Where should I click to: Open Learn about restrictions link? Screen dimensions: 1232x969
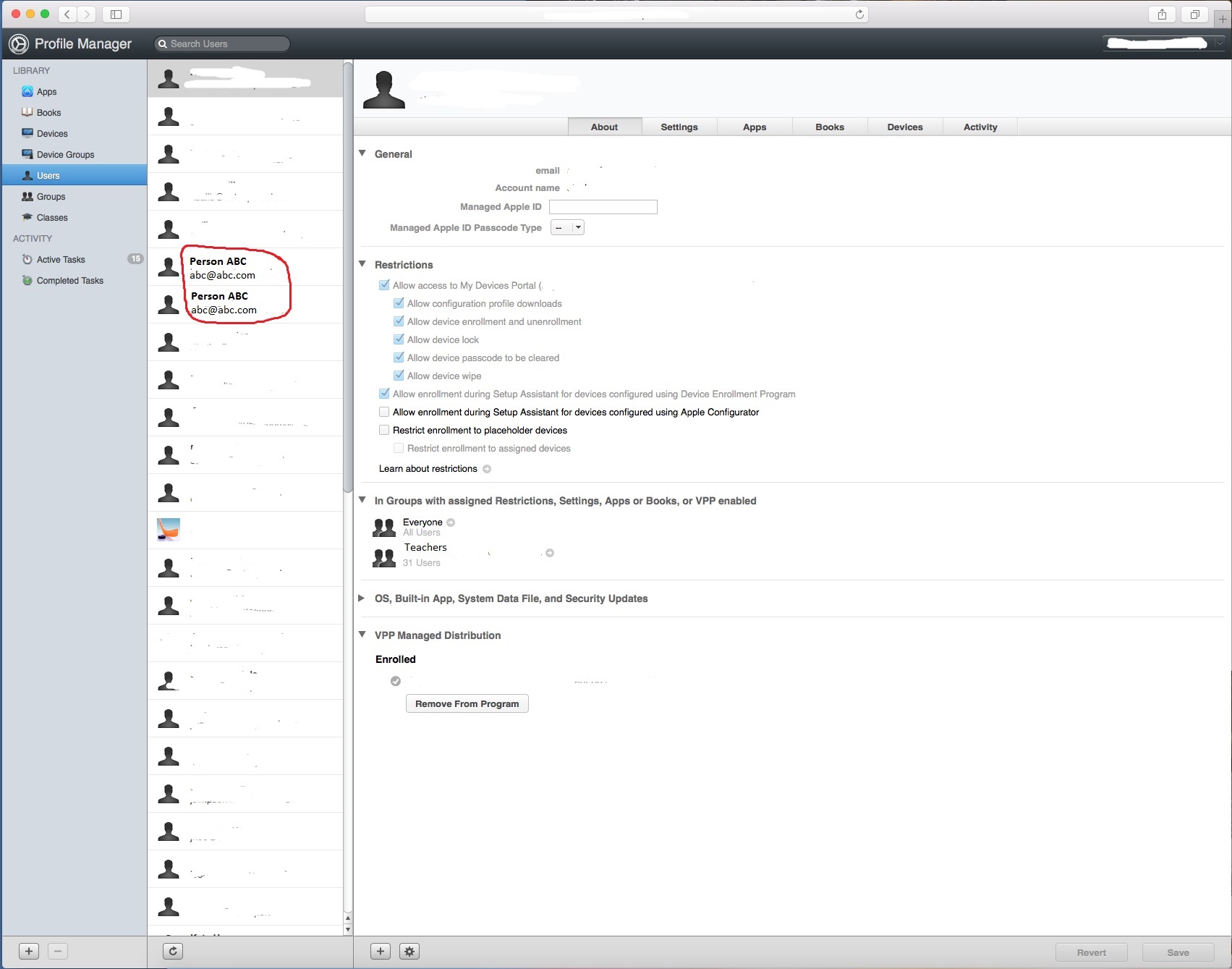(x=428, y=469)
